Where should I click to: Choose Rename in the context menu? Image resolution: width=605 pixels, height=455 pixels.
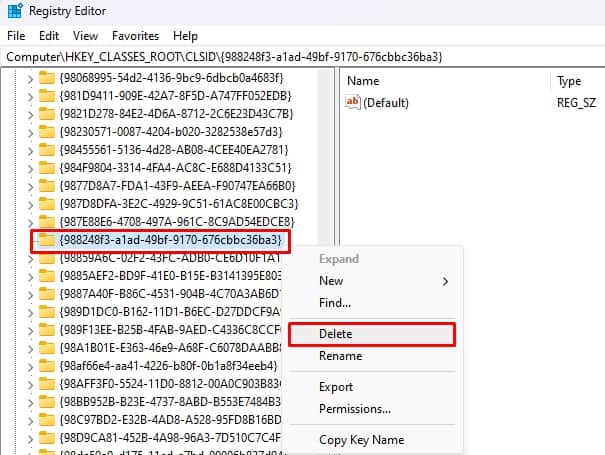(x=341, y=356)
